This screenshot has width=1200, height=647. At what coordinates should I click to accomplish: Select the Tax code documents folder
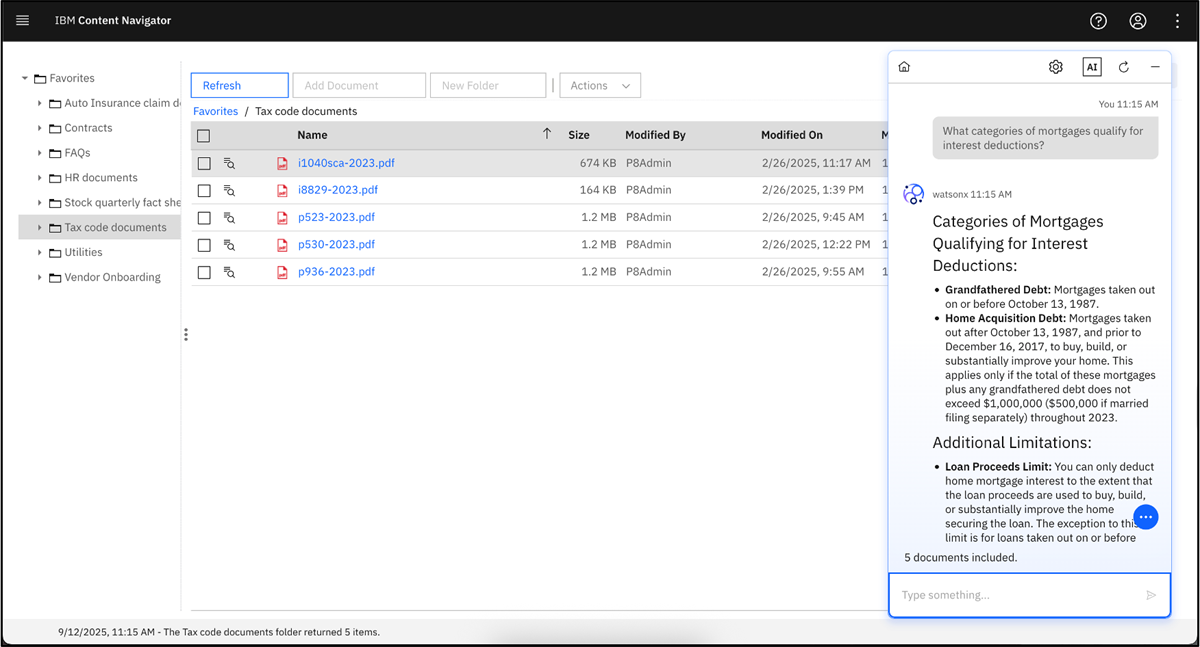115,228
